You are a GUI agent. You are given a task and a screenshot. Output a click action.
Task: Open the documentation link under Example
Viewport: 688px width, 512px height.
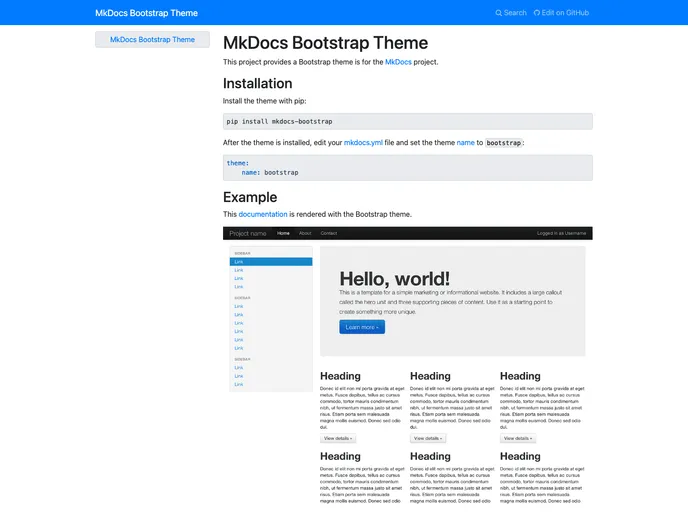pos(263,214)
